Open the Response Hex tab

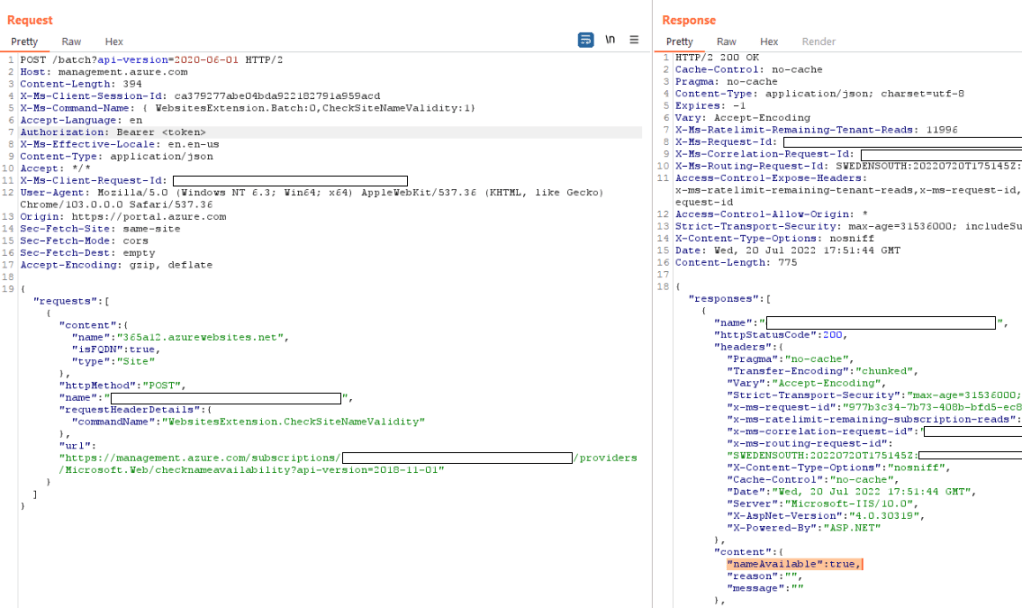[769, 42]
